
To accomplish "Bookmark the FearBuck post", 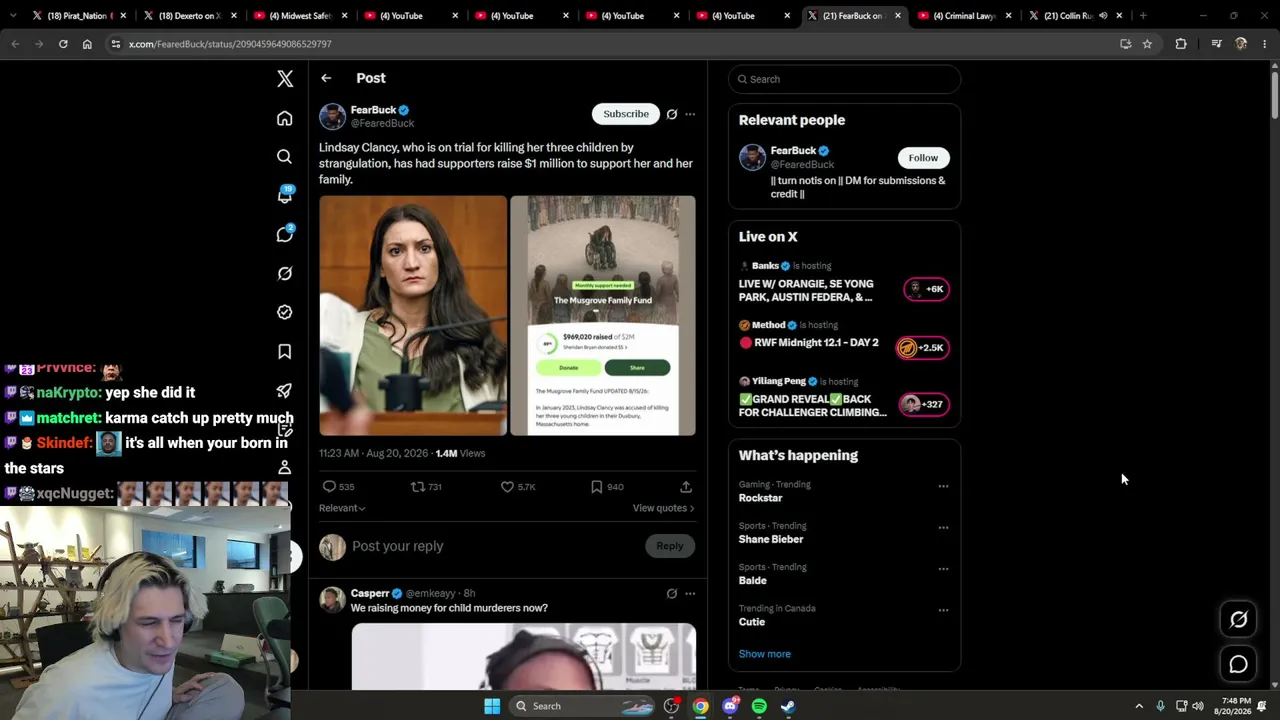I will tap(596, 487).
